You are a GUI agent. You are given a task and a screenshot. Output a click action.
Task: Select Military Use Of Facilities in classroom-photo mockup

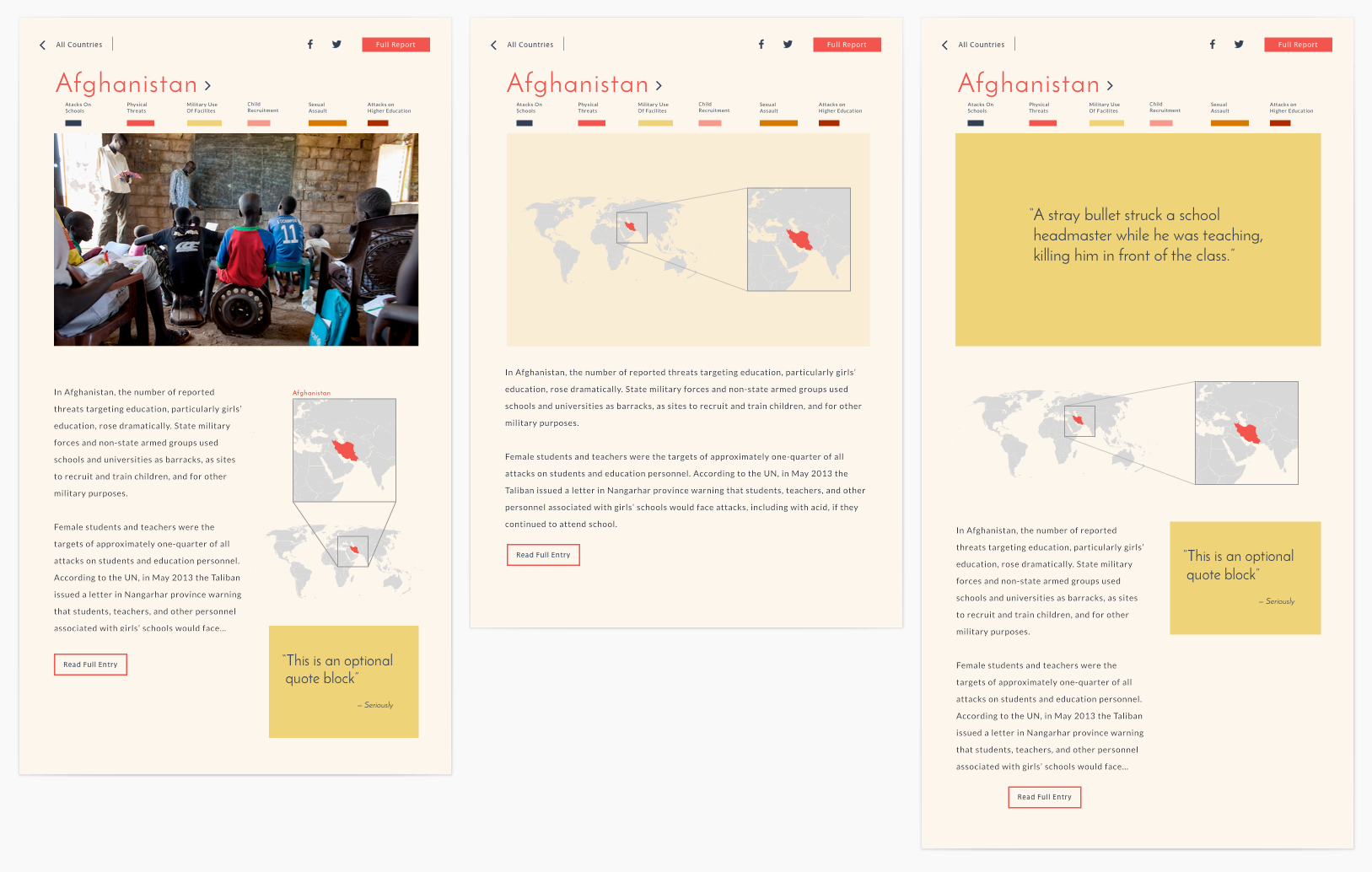point(202,108)
